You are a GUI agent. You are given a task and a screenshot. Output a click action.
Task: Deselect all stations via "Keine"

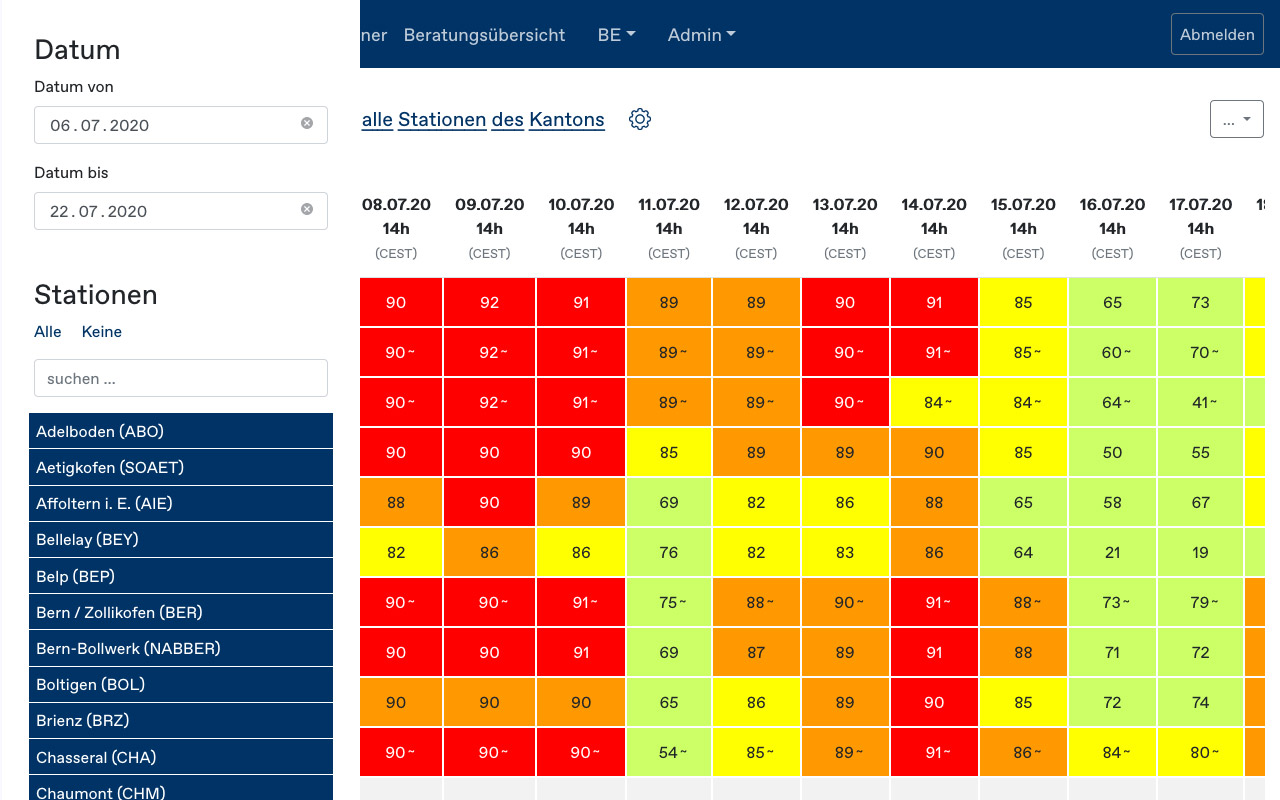click(x=101, y=331)
